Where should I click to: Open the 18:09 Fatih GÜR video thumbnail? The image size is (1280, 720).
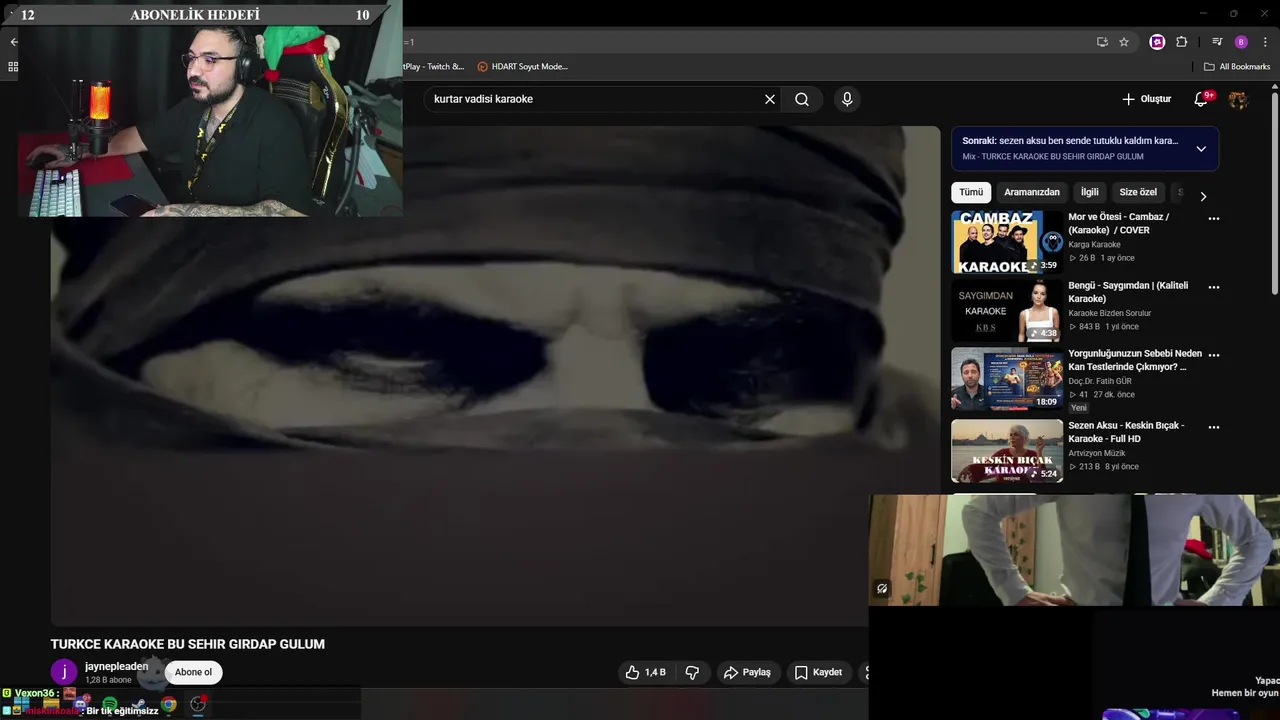(x=1007, y=379)
